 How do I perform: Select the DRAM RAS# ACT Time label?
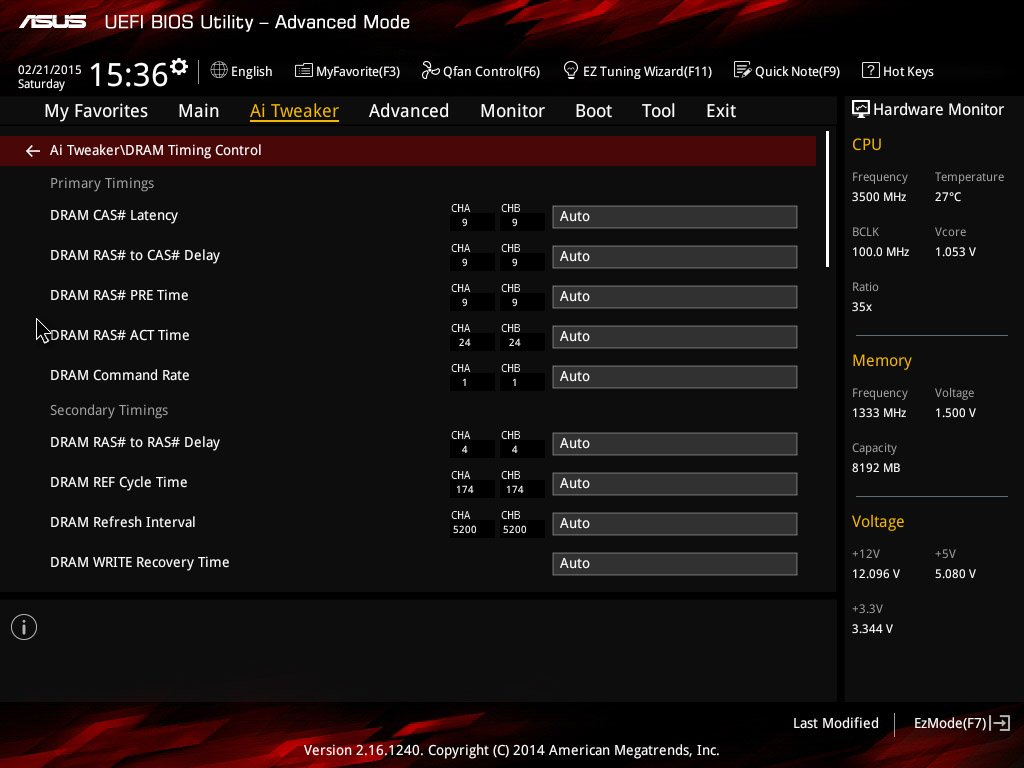tap(120, 335)
